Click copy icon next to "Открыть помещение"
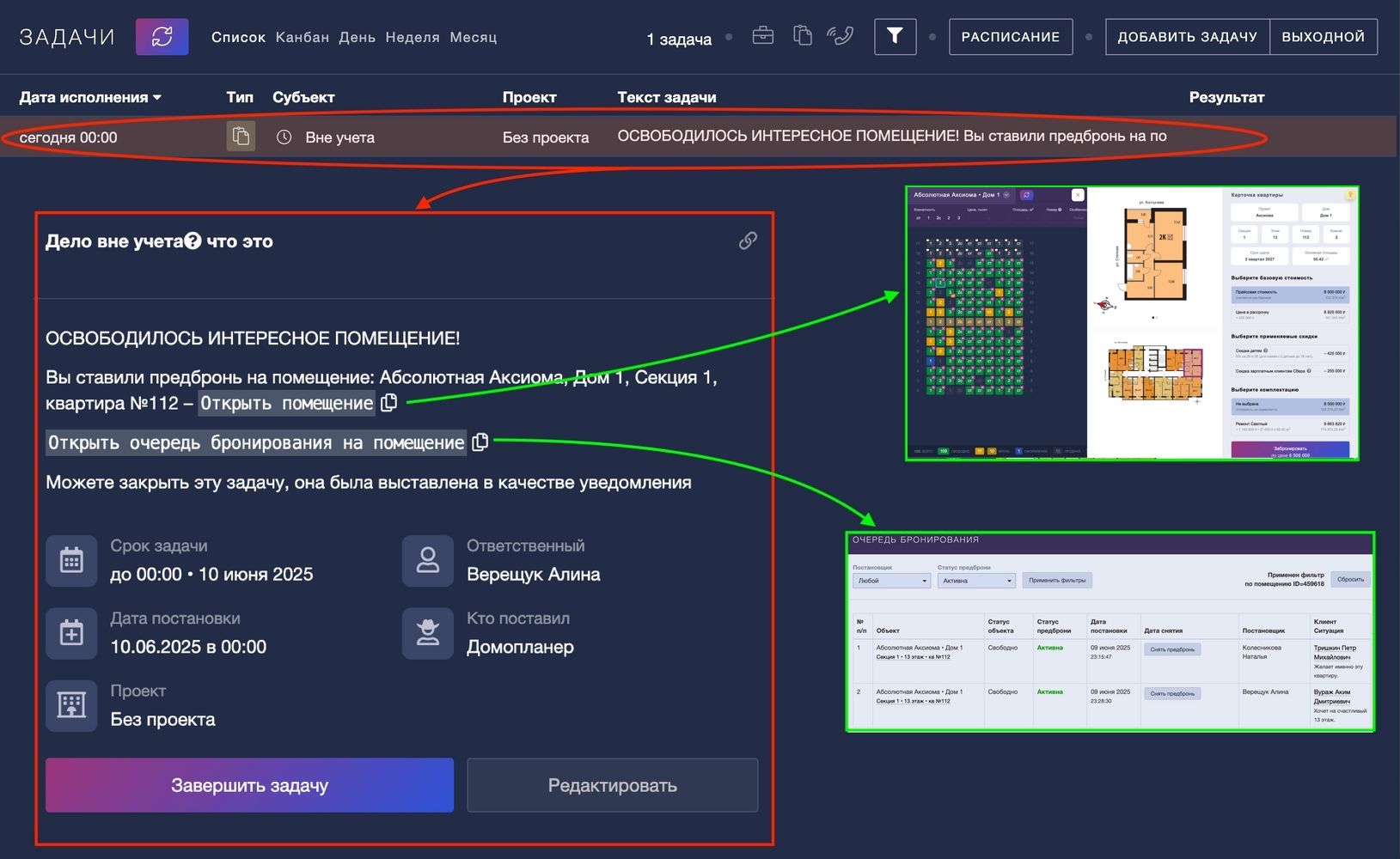The image size is (1400, 859). [389, 403]
